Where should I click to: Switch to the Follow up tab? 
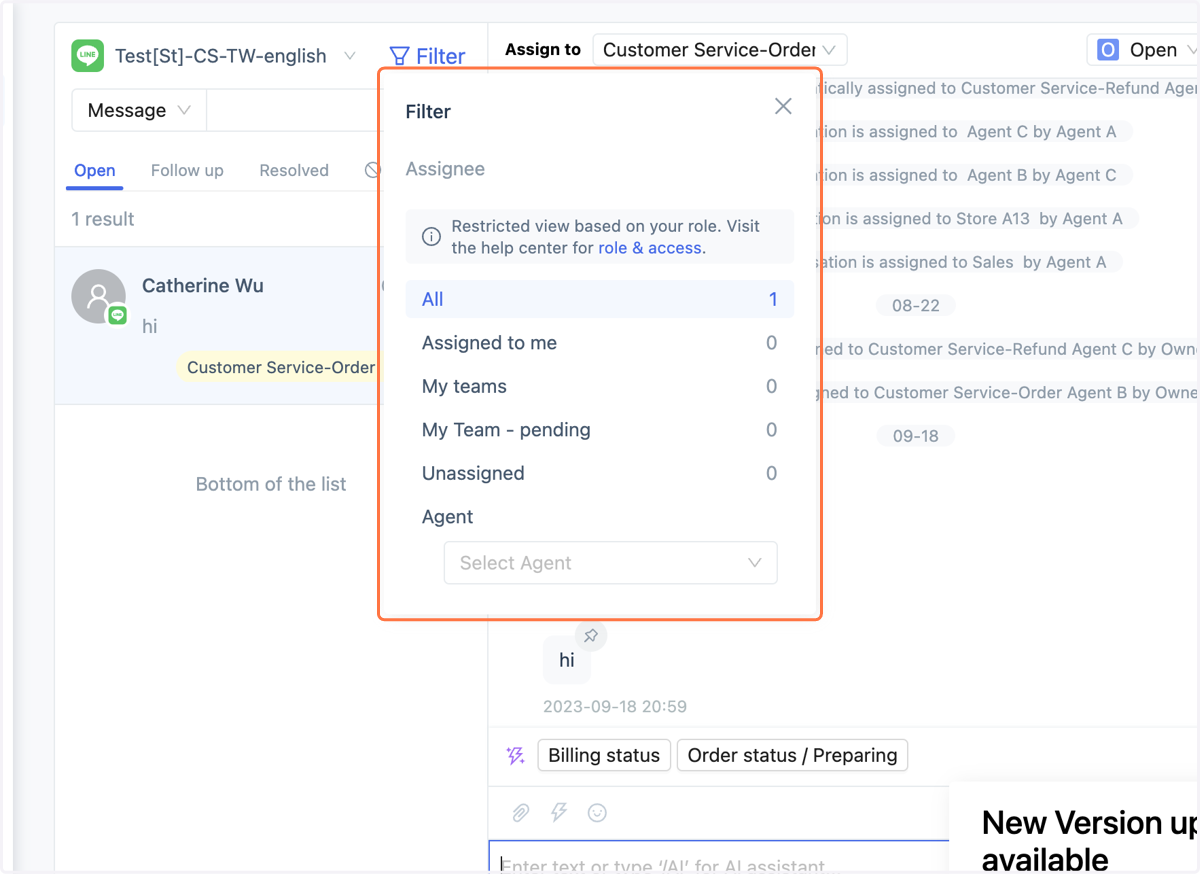click(x=187, y=171)
